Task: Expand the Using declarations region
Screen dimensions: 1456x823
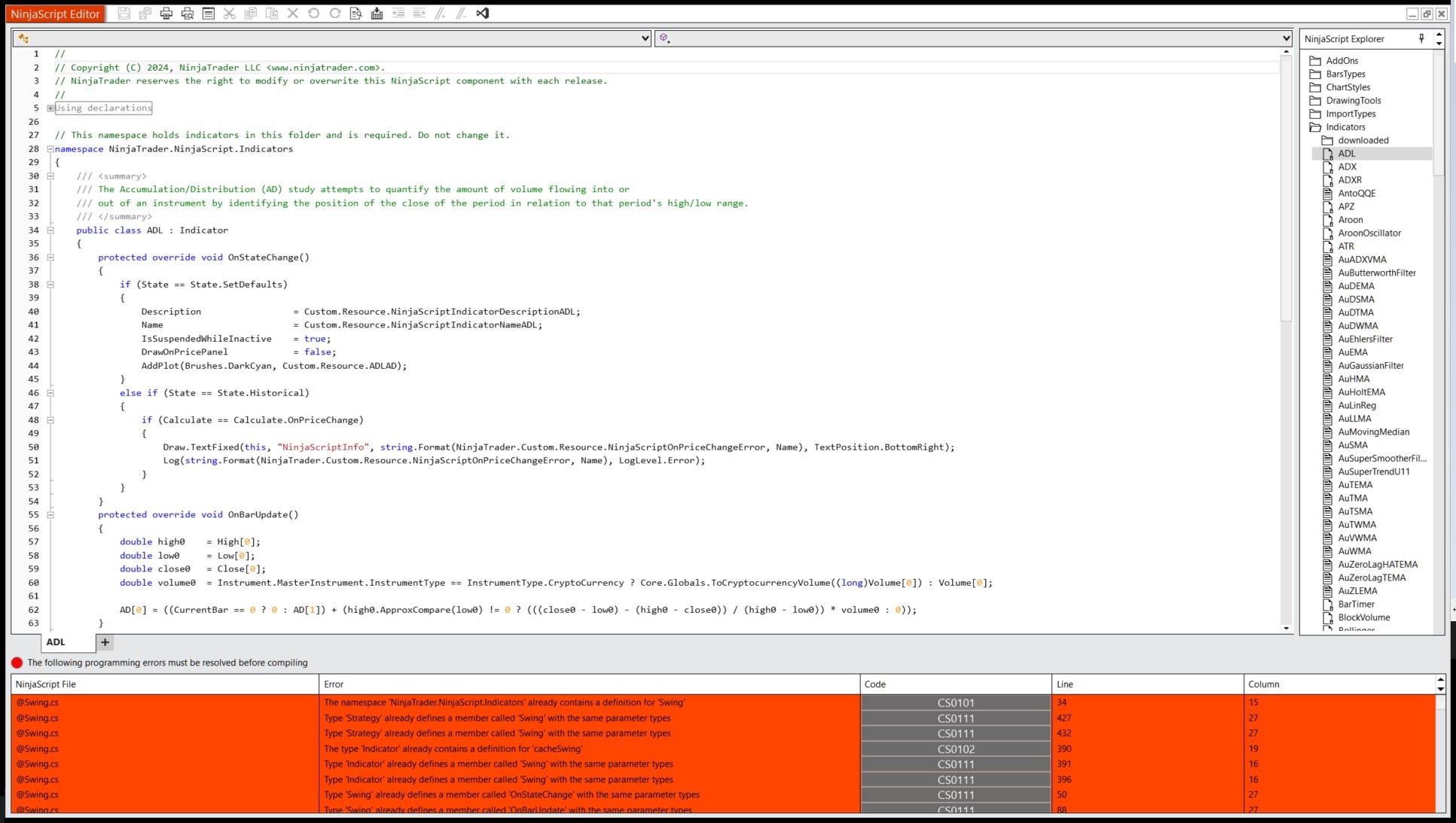Action: 50,108
